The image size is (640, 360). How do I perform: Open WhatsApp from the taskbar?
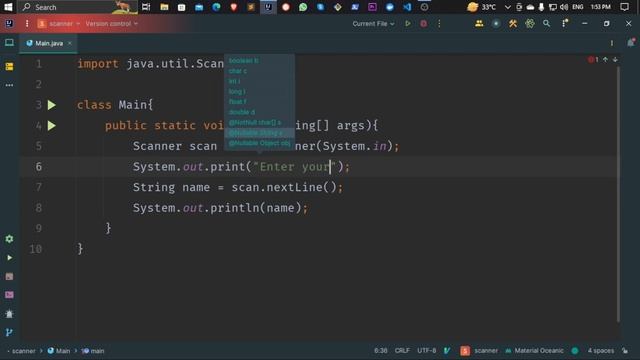[x=303, y=7]
